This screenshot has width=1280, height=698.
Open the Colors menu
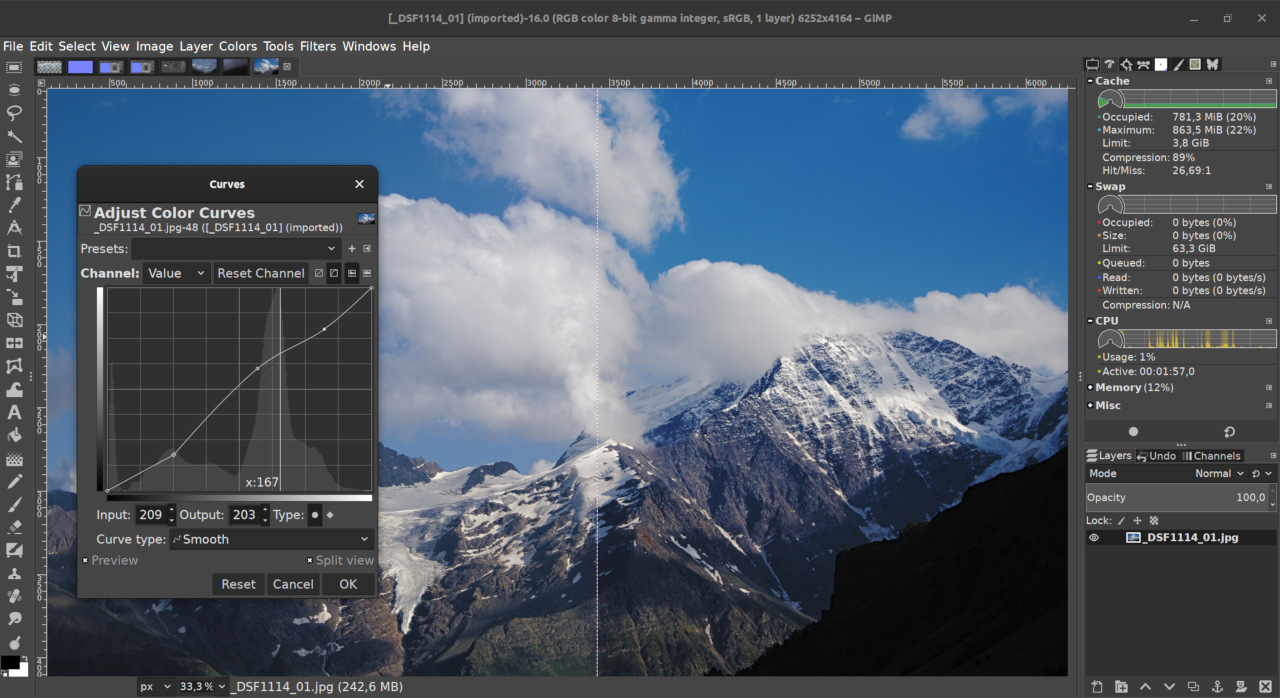(238, 46)
